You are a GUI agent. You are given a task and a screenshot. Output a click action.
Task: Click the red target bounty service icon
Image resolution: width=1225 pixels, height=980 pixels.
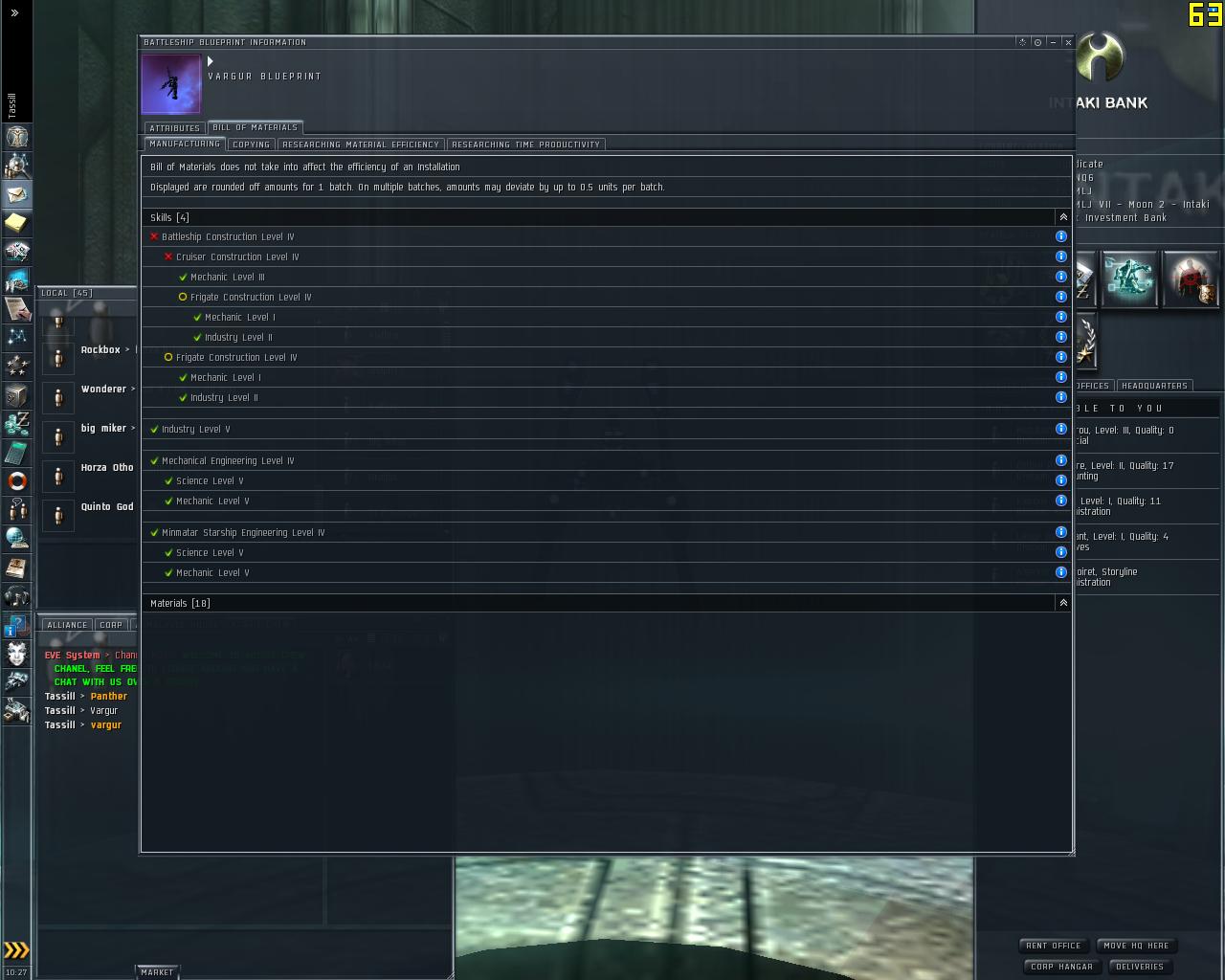(x=1191, y=278)
